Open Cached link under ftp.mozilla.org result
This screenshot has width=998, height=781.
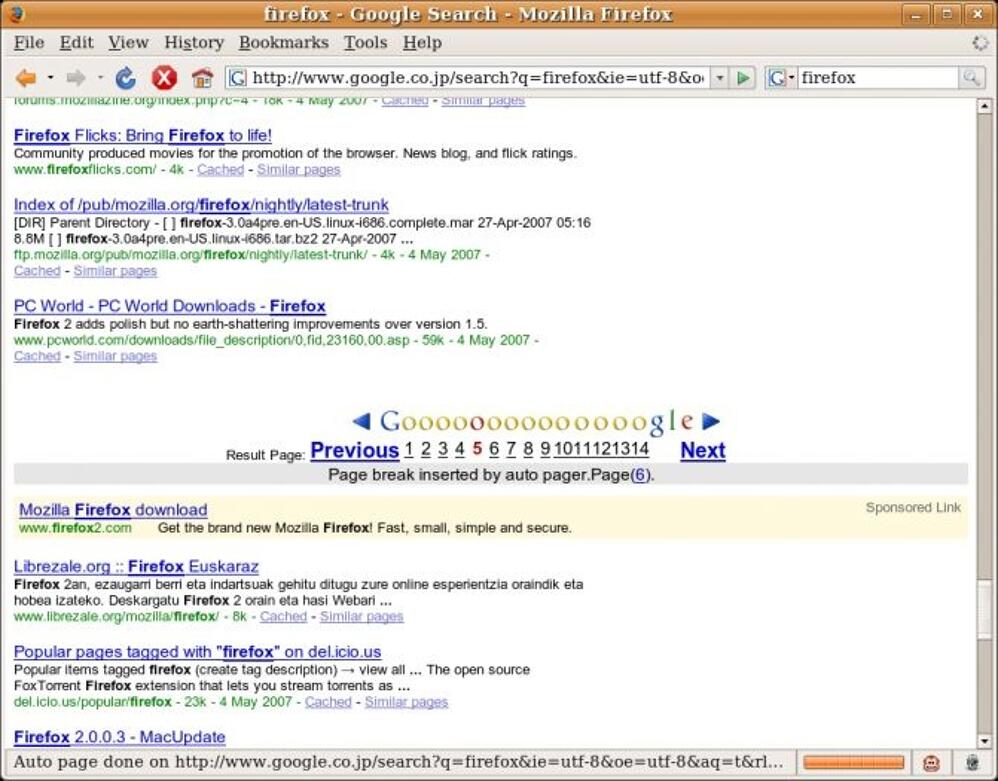(37, 271)
